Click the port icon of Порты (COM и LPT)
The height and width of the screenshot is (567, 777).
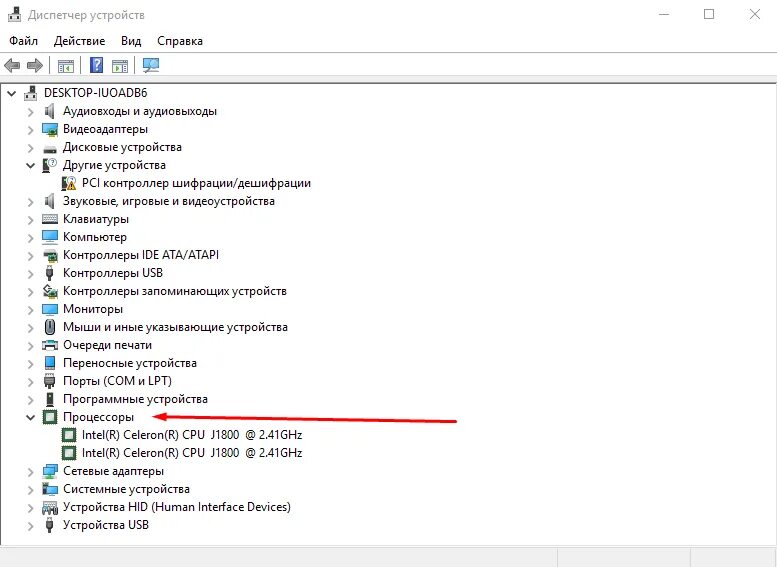tap(50, 381)
